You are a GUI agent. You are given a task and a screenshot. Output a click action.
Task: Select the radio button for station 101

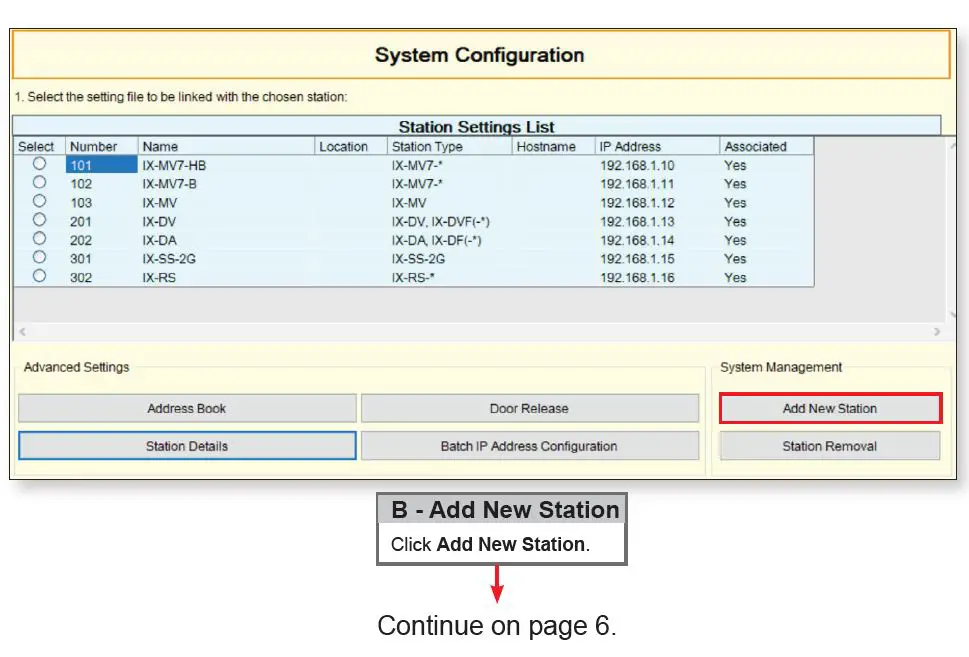pos(40,164)
